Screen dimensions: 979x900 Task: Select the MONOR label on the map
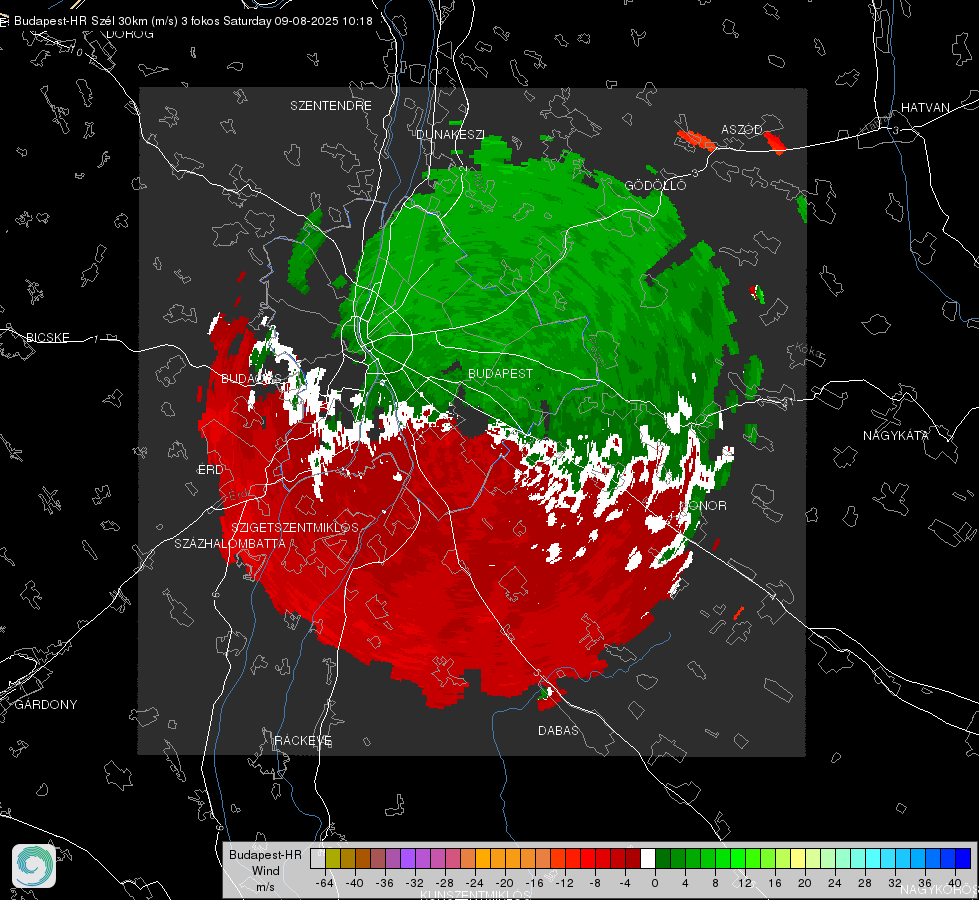coord(703,505)
